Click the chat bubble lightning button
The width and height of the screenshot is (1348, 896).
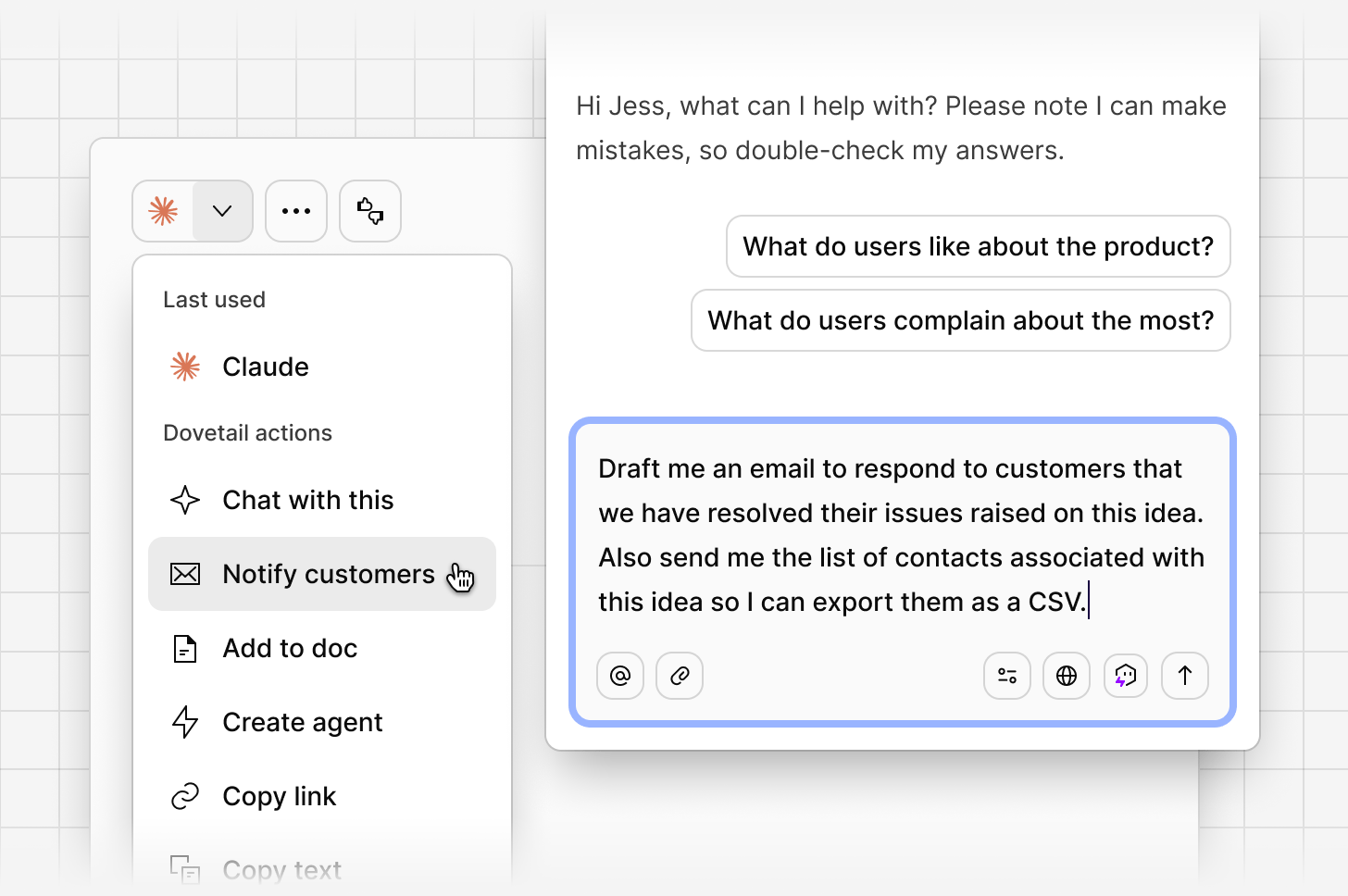(x=1126, y=676)
